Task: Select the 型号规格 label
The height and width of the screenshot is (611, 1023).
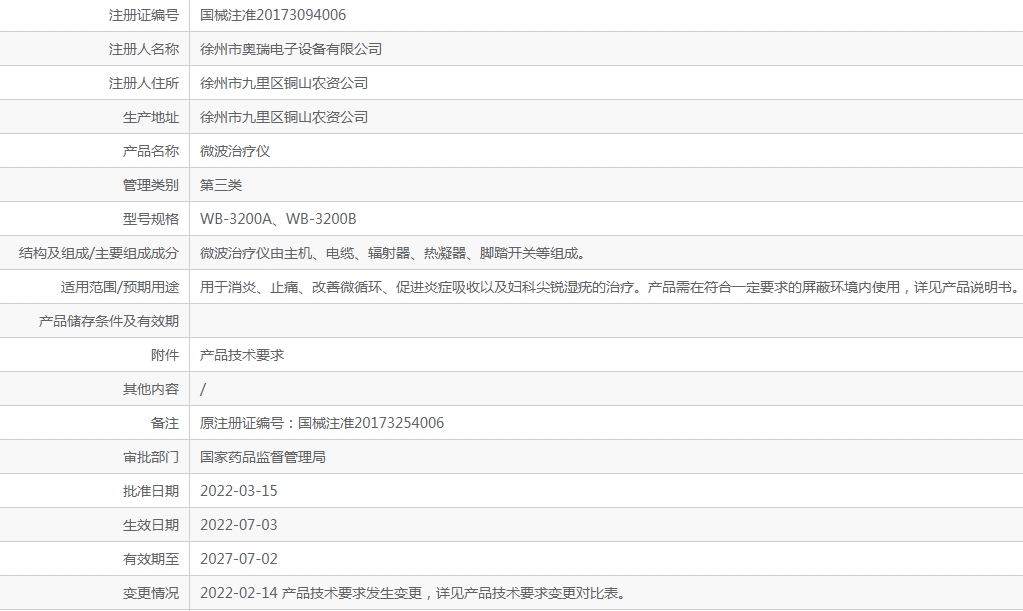Action: pyautogui.click(x=151, y=218)
